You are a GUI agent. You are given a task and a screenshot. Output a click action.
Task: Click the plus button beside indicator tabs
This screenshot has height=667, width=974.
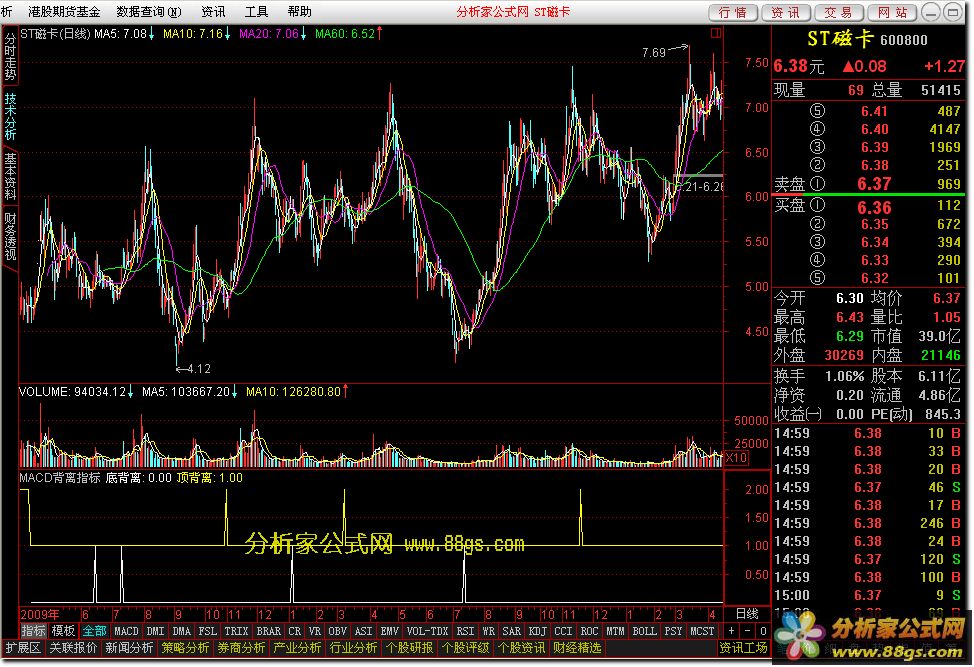731,631
